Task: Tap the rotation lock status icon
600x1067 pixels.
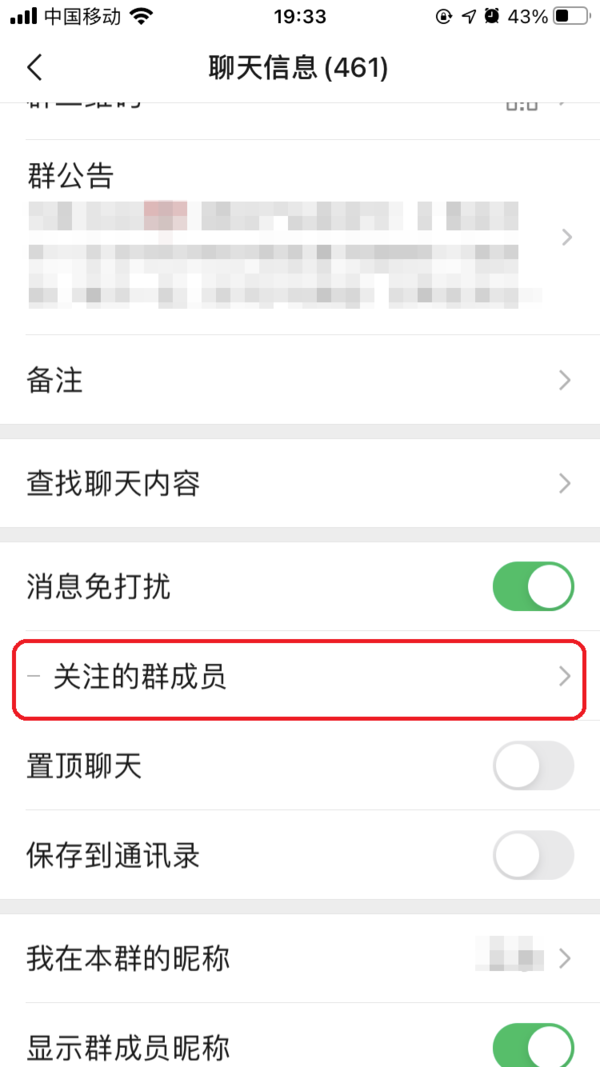Action: coord(444,16)
